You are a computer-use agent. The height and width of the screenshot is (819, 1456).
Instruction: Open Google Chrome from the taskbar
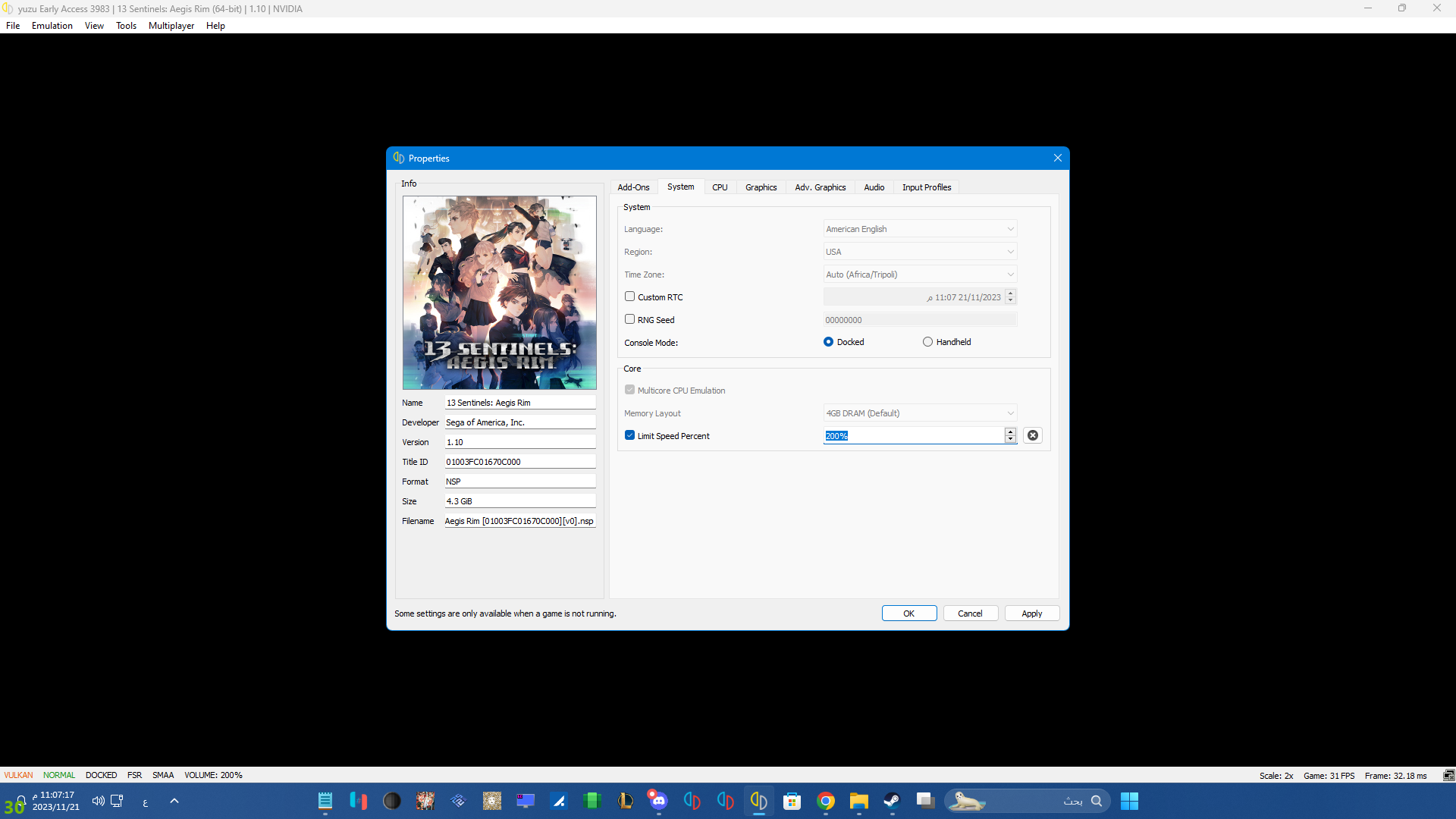tap(826, 801)
